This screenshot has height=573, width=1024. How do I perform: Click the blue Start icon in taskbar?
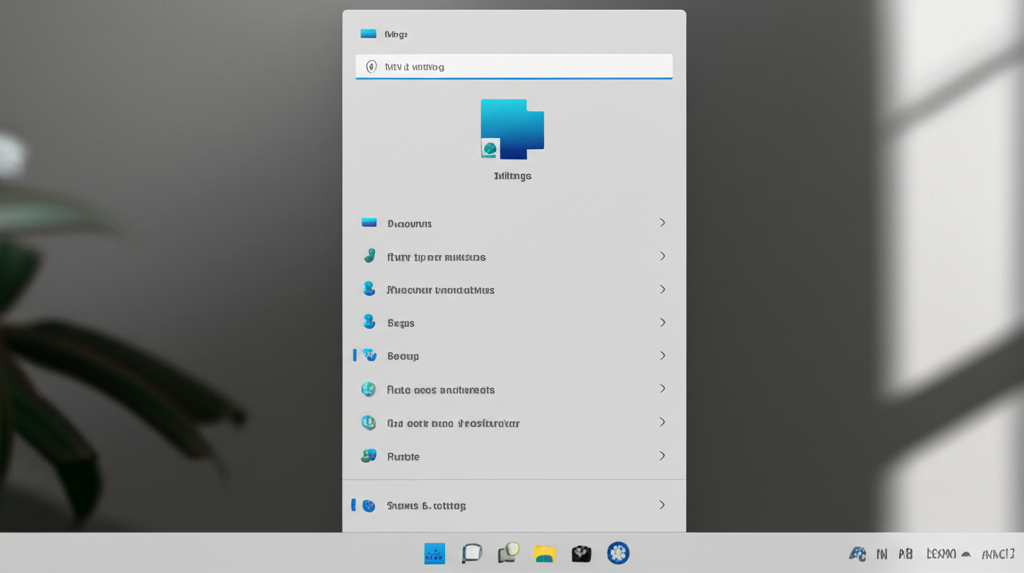coord(434,553)
